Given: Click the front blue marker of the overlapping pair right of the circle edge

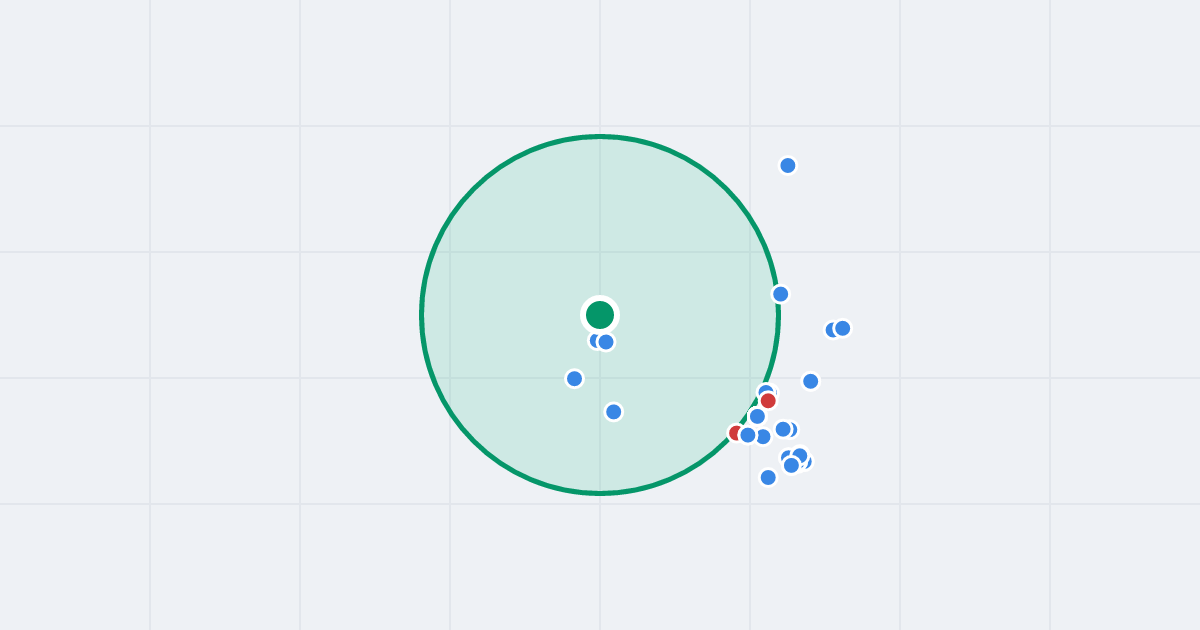Looking at the screenshot, I should pyautogui.click(x=783, y=429).
